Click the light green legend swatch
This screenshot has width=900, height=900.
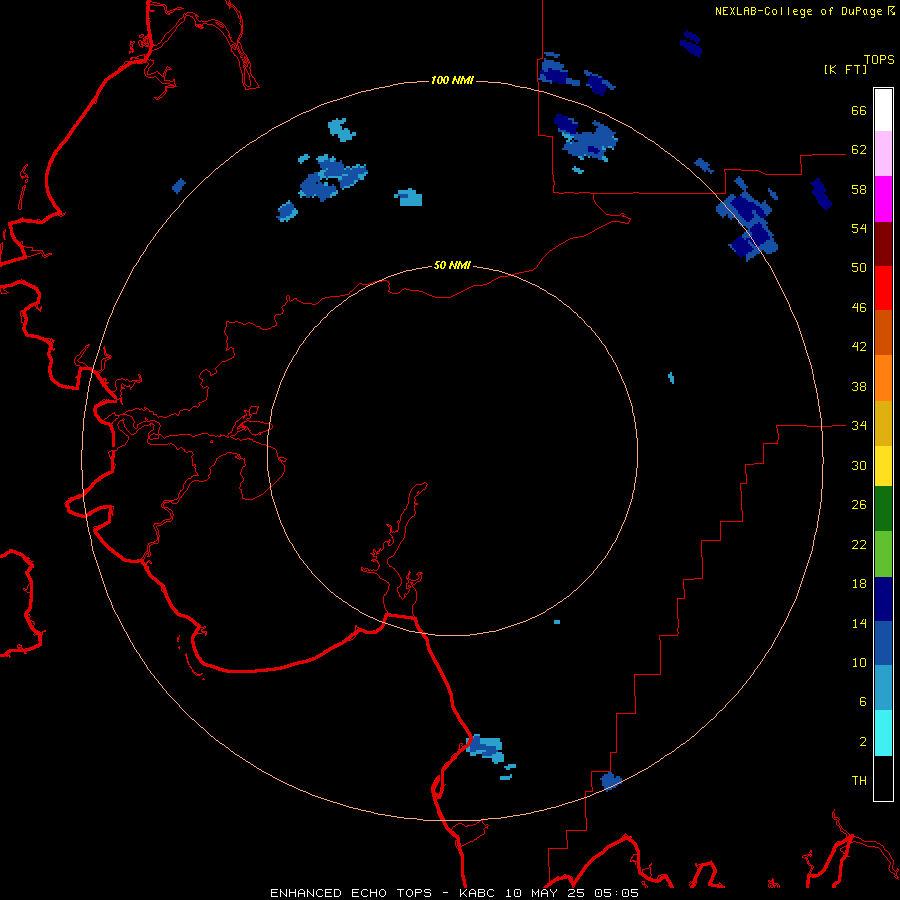coord(883,554)
